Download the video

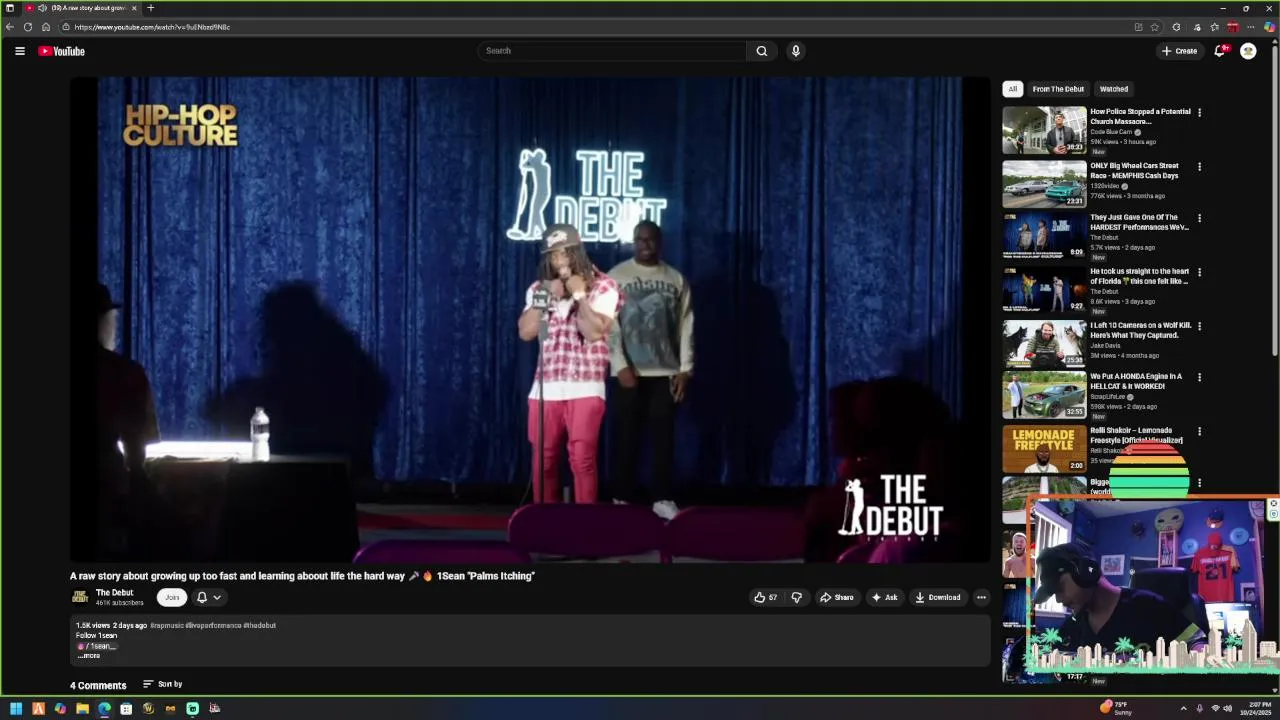(937, 597)
